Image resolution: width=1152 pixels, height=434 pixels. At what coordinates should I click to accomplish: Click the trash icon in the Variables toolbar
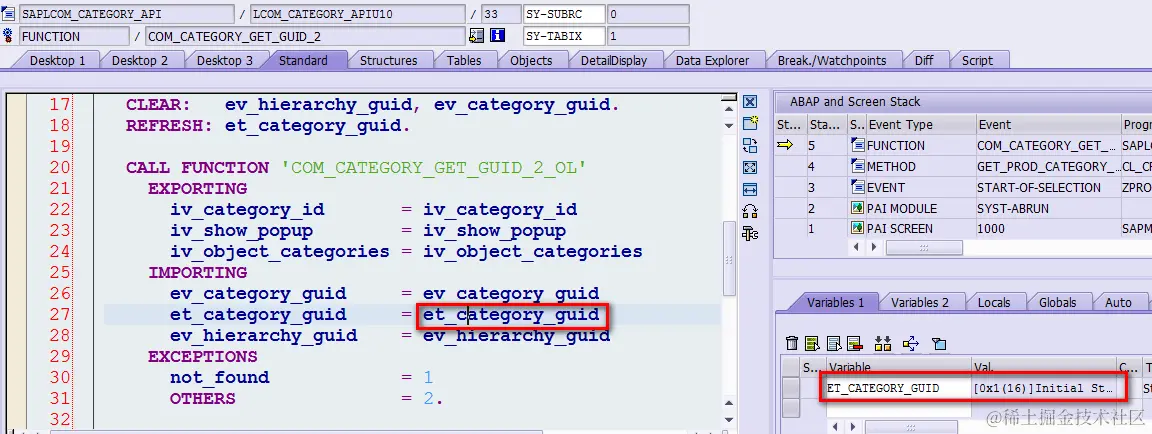(791, 343)
